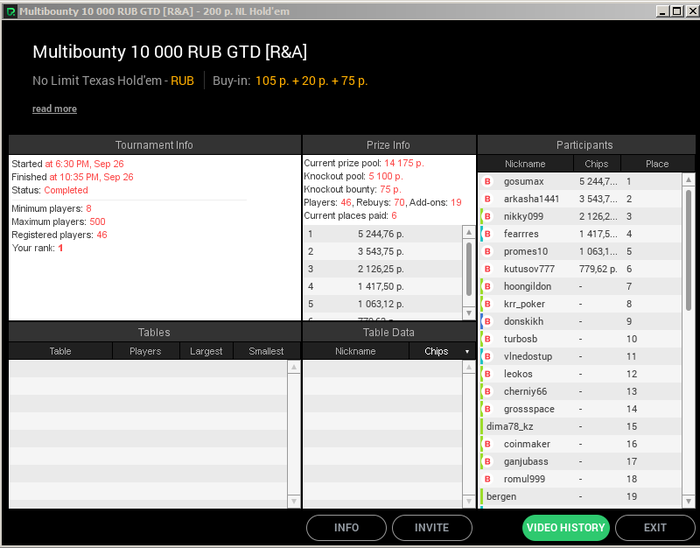Click the bounty B icon beside coinmaker
Screen dimensions: 700x548
tap(488, 444)
